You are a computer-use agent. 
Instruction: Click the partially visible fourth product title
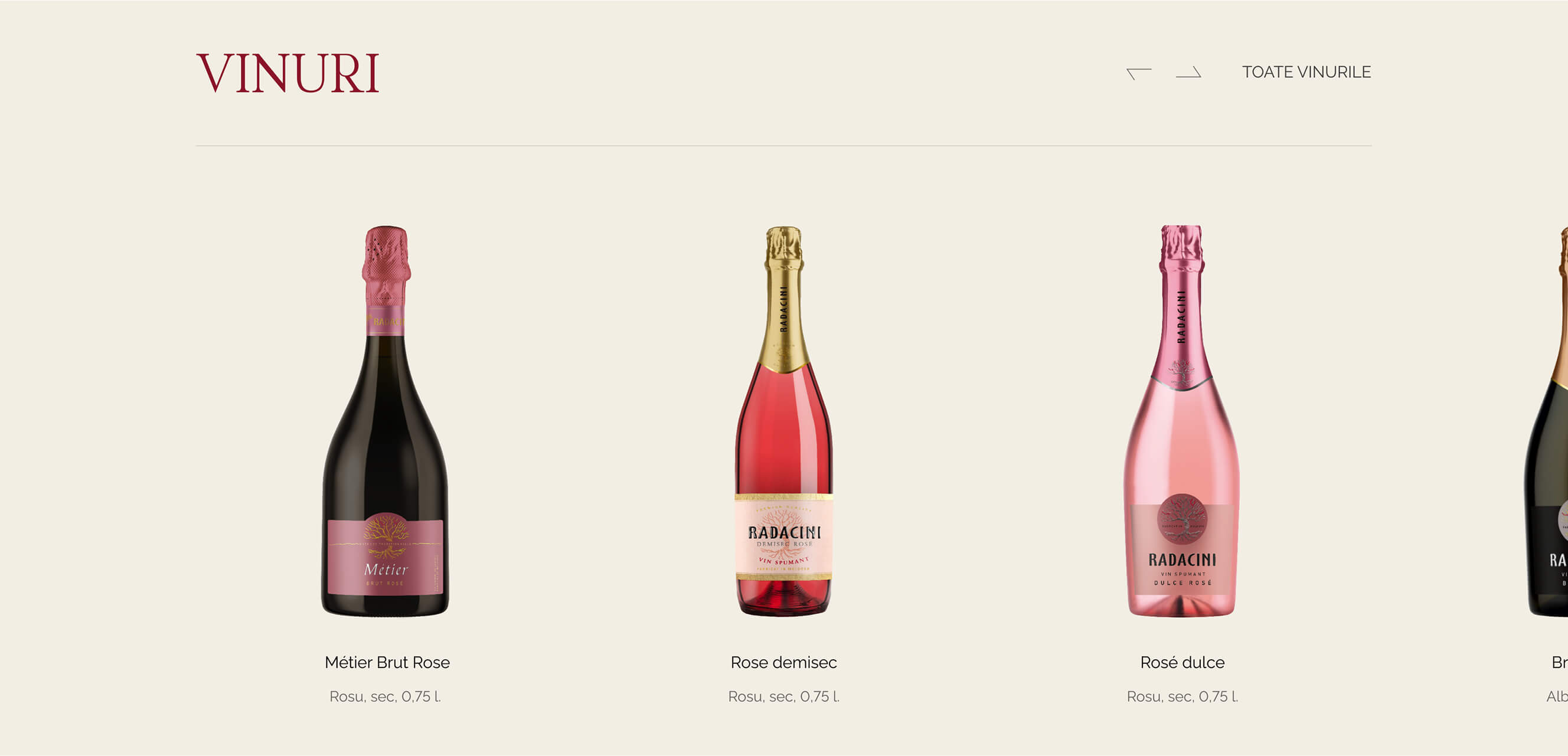[x=1560, y=662]
